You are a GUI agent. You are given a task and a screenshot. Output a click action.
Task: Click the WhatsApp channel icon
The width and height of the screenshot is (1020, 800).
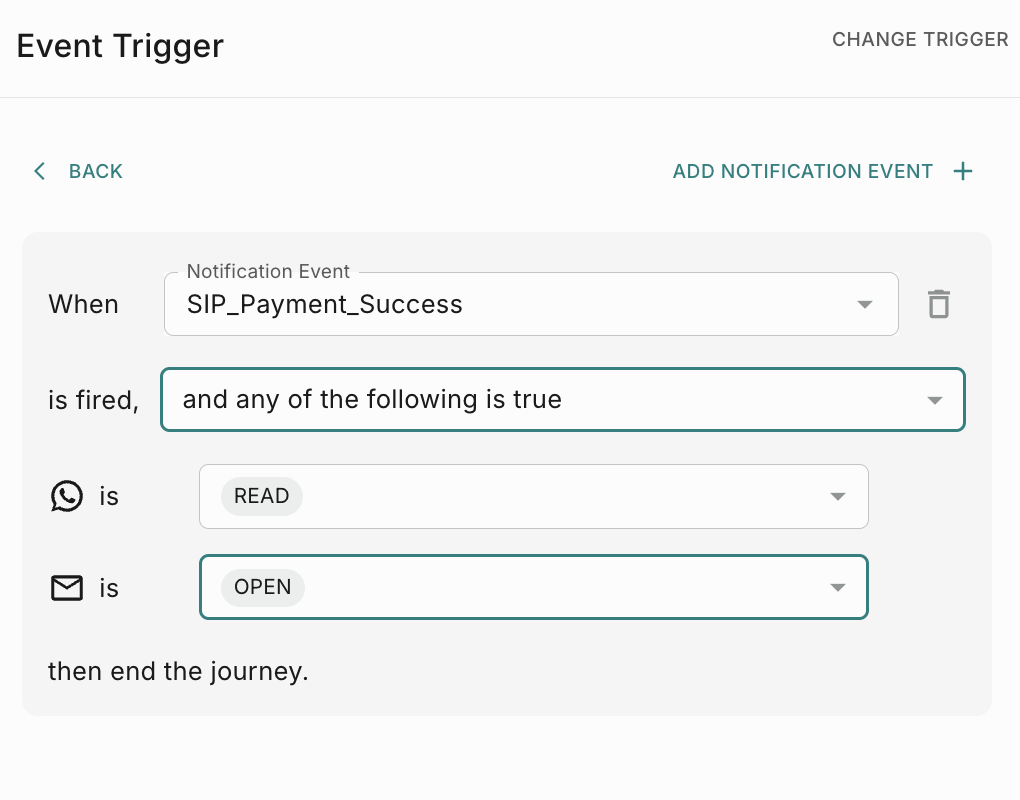[x=67, y=496]
